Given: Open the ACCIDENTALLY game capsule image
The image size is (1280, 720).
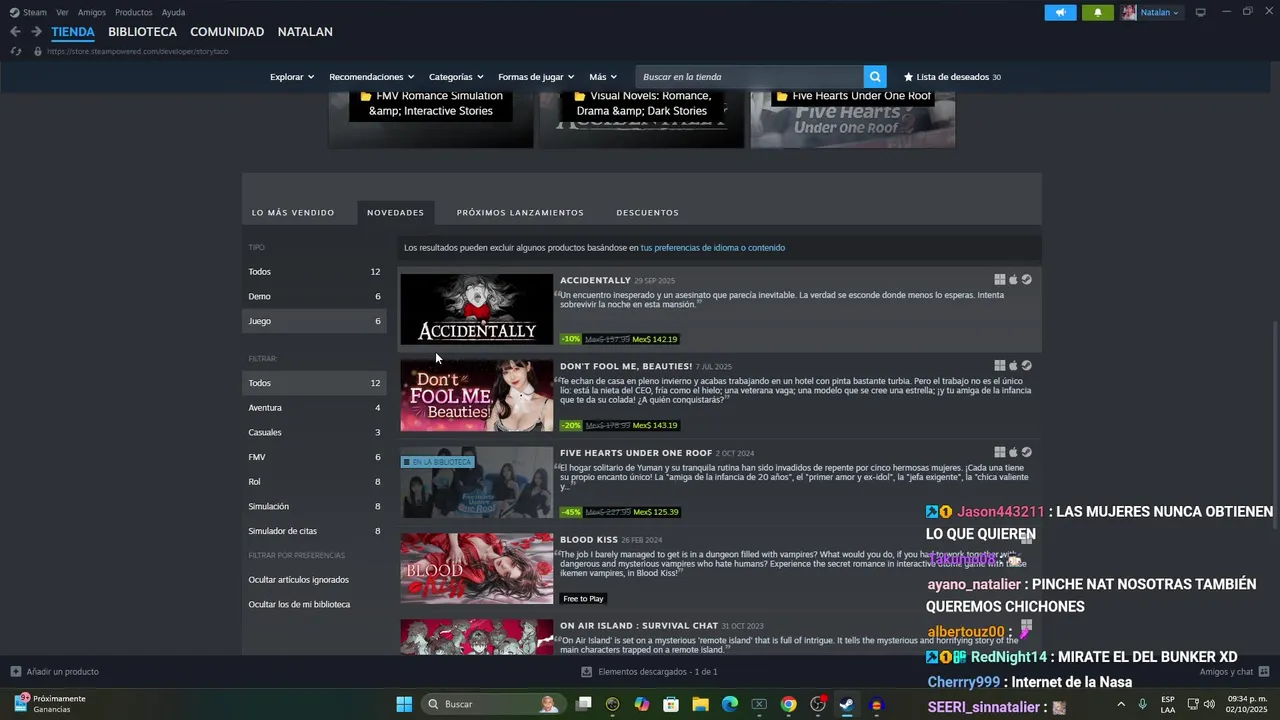Looking at the screenshot, I should click(x=476, y=309).
